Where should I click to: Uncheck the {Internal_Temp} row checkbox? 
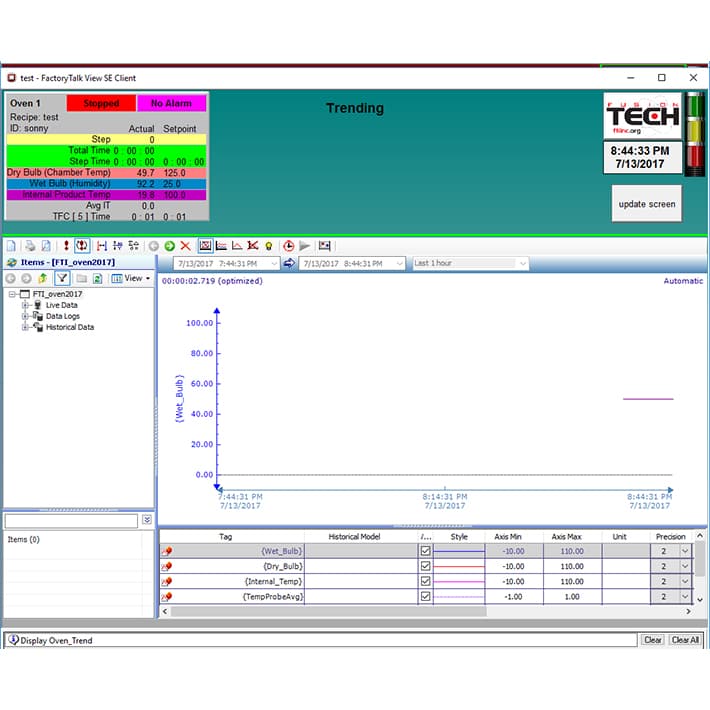click(425, 581)
